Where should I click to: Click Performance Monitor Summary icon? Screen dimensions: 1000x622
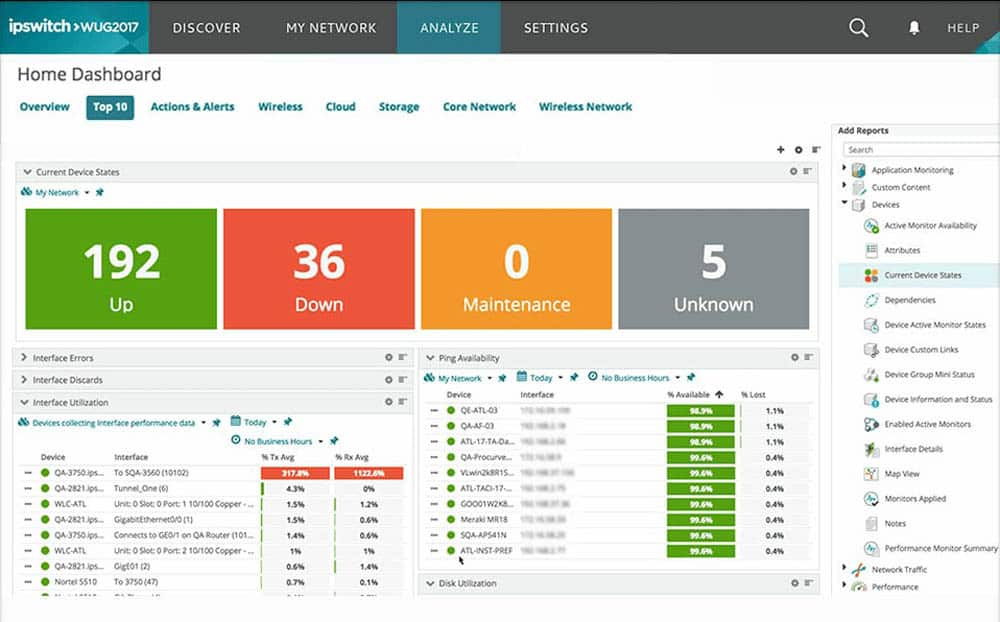tap(871, 549)
